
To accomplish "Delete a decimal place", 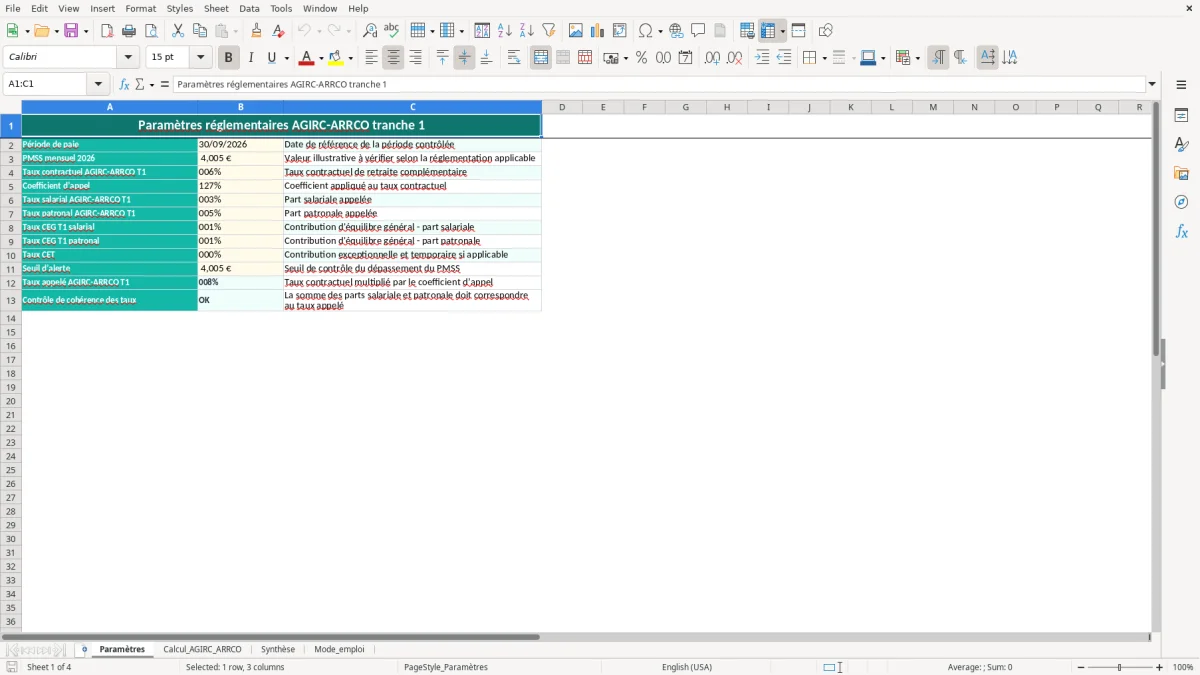I will [x=735, y=58].
